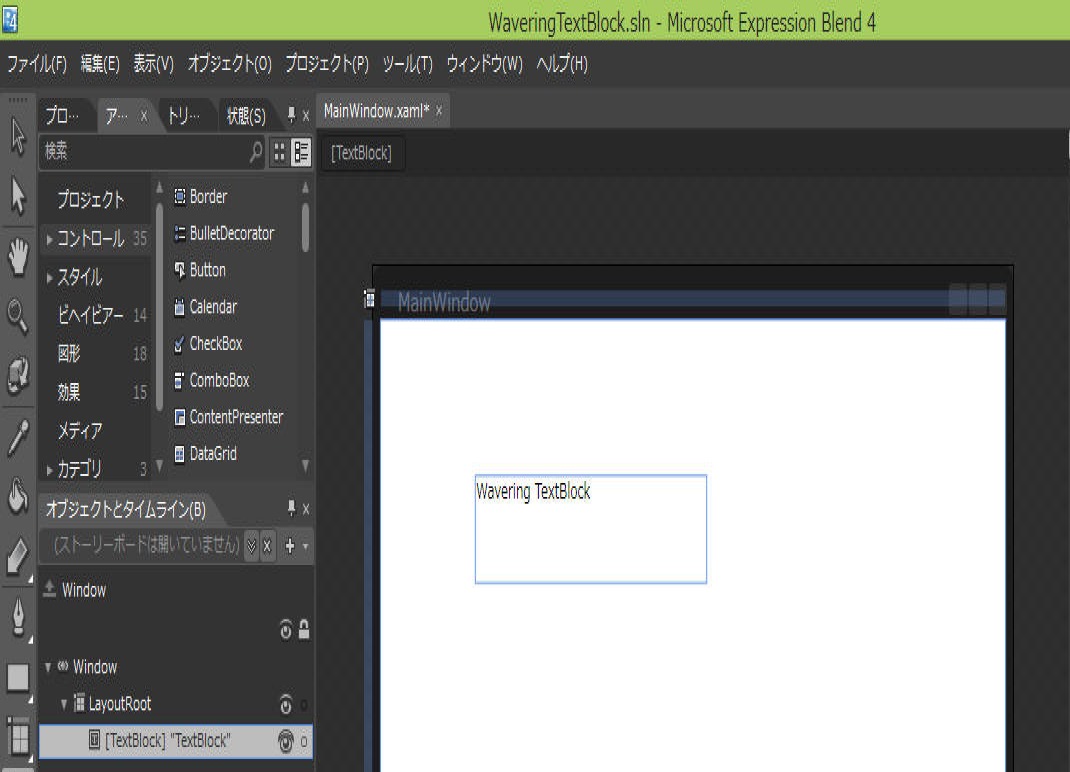Expand the スタイル category
This screenshot has width=1070, height=772.
point(50,278)
